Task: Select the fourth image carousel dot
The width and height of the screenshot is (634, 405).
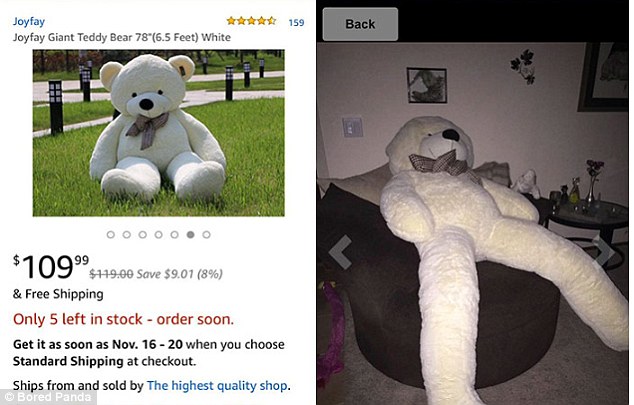Action: tap(158, 235)
